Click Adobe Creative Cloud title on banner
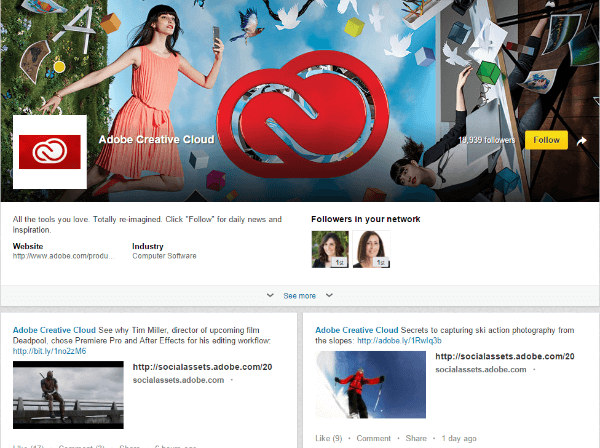This screenshot has height=448, width=600. click(x=157, y=140)
